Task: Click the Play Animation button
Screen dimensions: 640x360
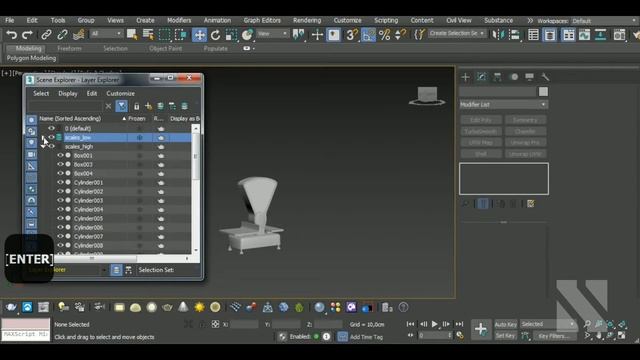Action: click(434, 324)
